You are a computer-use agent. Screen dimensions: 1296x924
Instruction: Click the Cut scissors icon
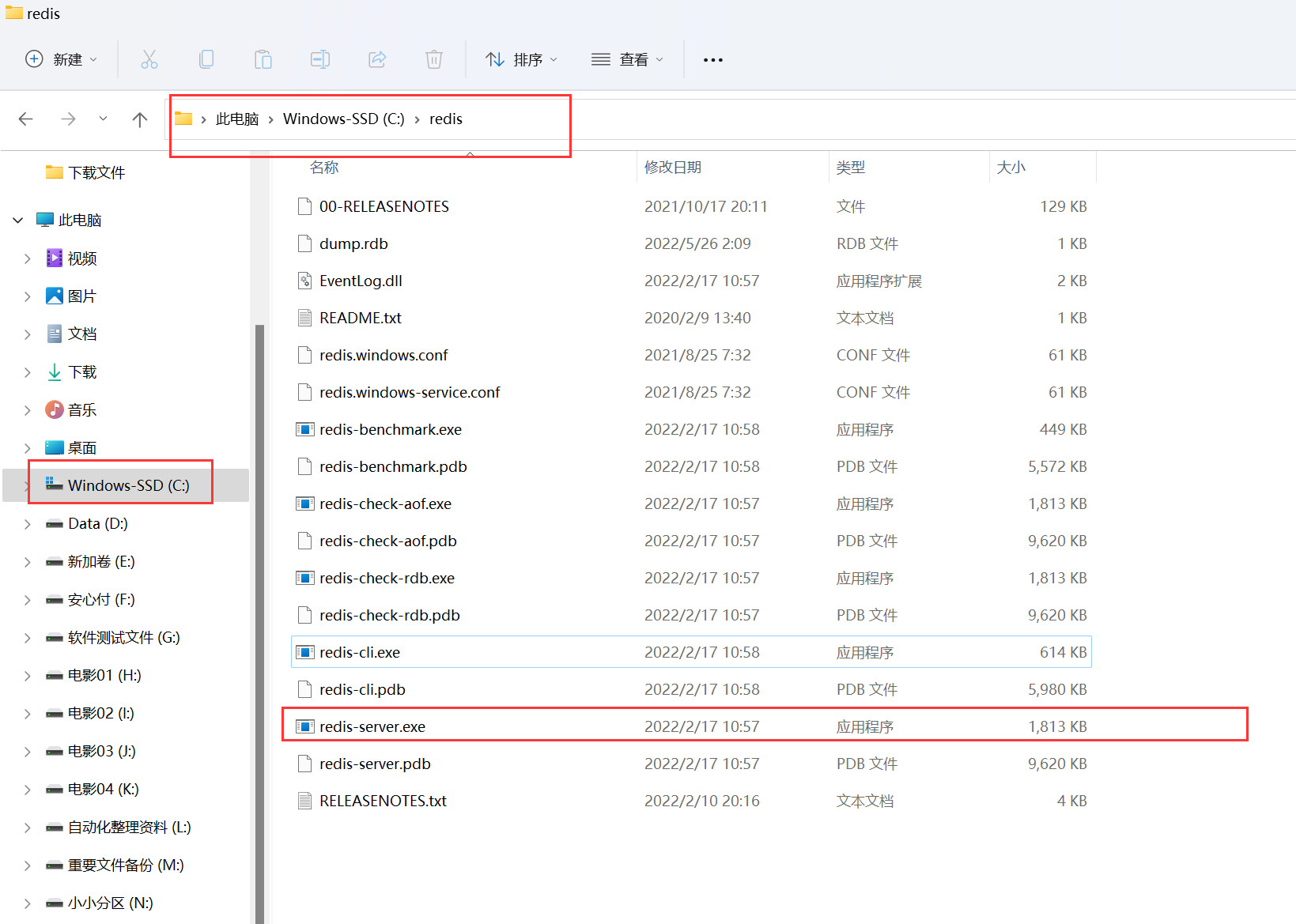tap(149, 59)
